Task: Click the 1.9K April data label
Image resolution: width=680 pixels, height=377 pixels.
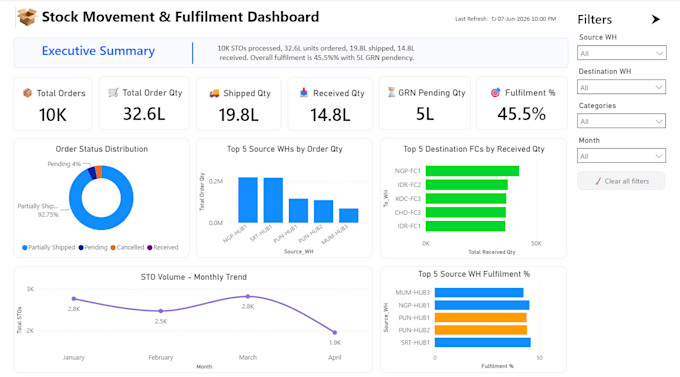Action: 335,343
